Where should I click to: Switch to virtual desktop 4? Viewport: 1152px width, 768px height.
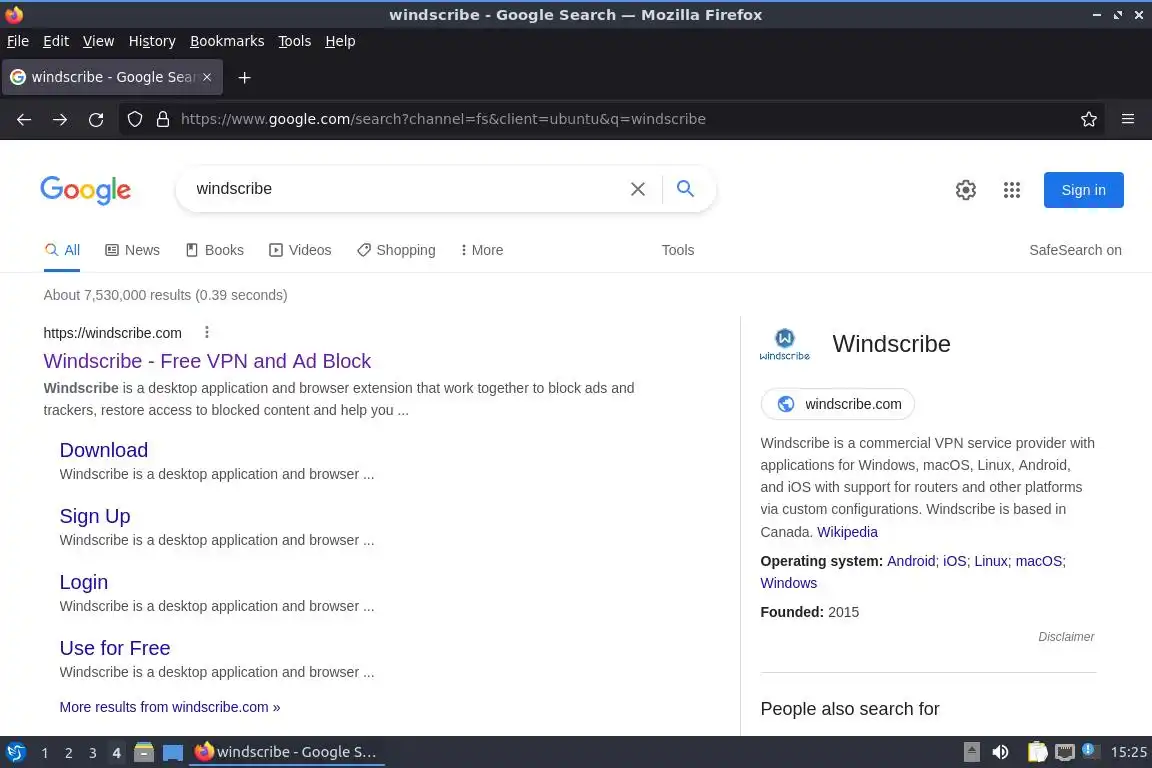pos(116,753)
